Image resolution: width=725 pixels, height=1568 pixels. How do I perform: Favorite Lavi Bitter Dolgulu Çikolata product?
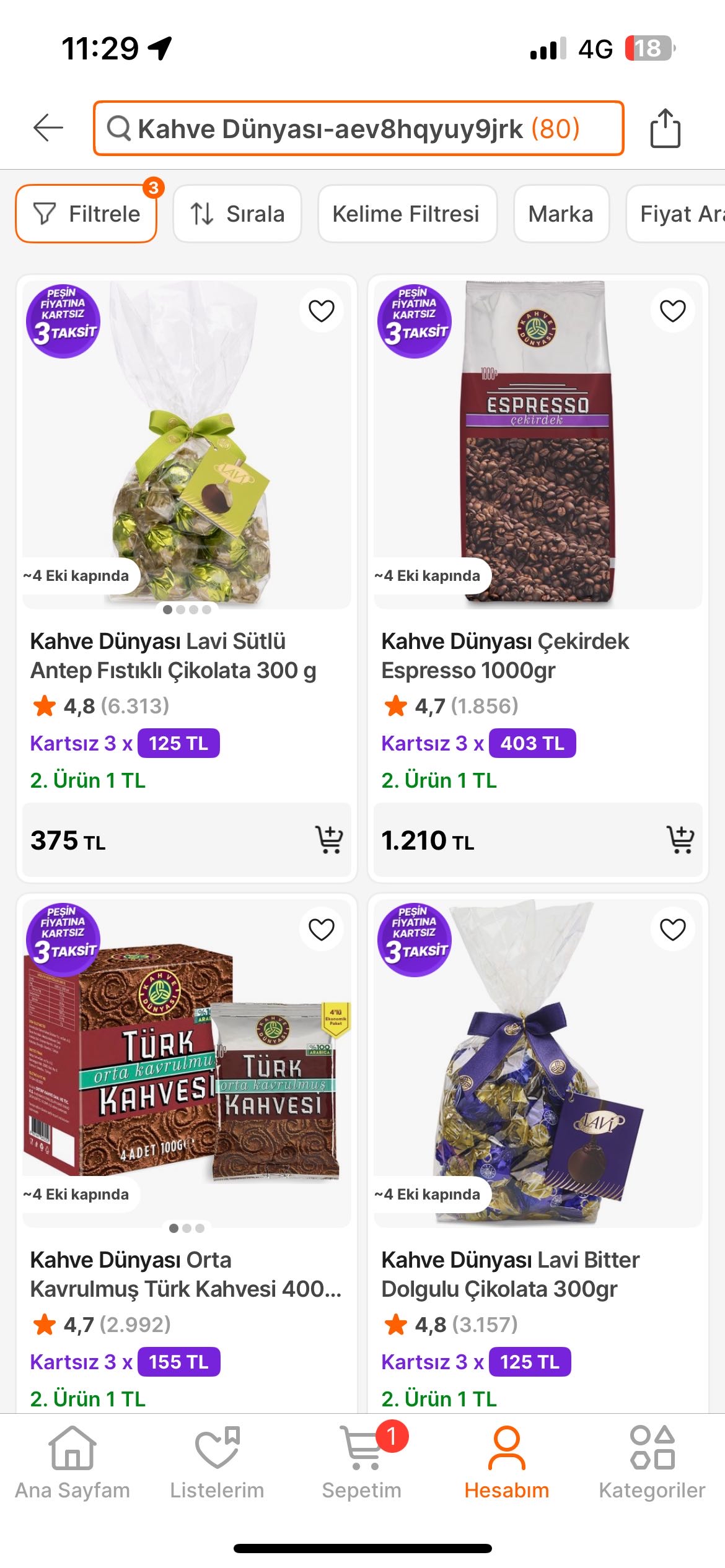point(672,930)
